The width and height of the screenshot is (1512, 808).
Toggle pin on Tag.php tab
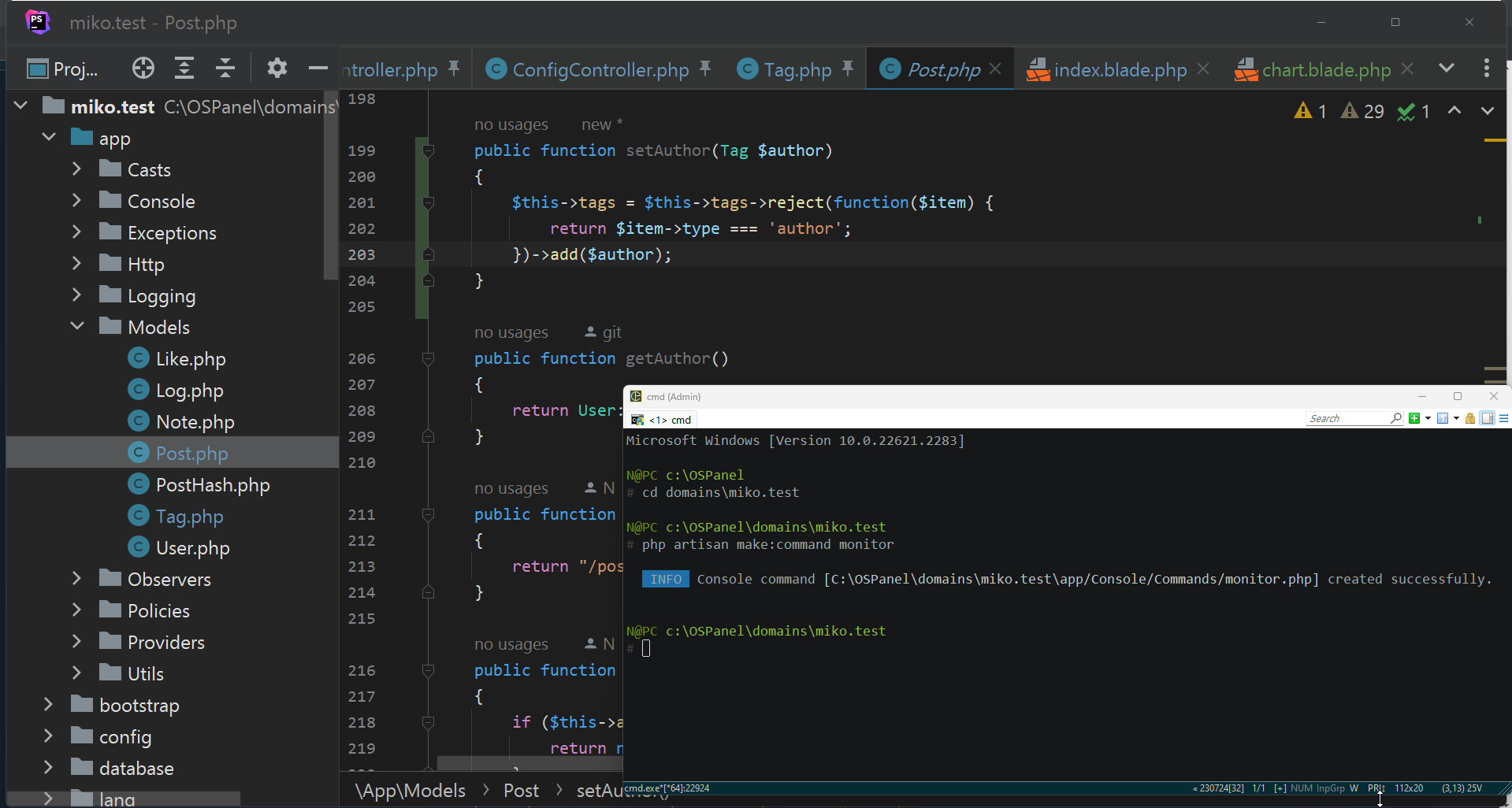(x=848, y=69)
